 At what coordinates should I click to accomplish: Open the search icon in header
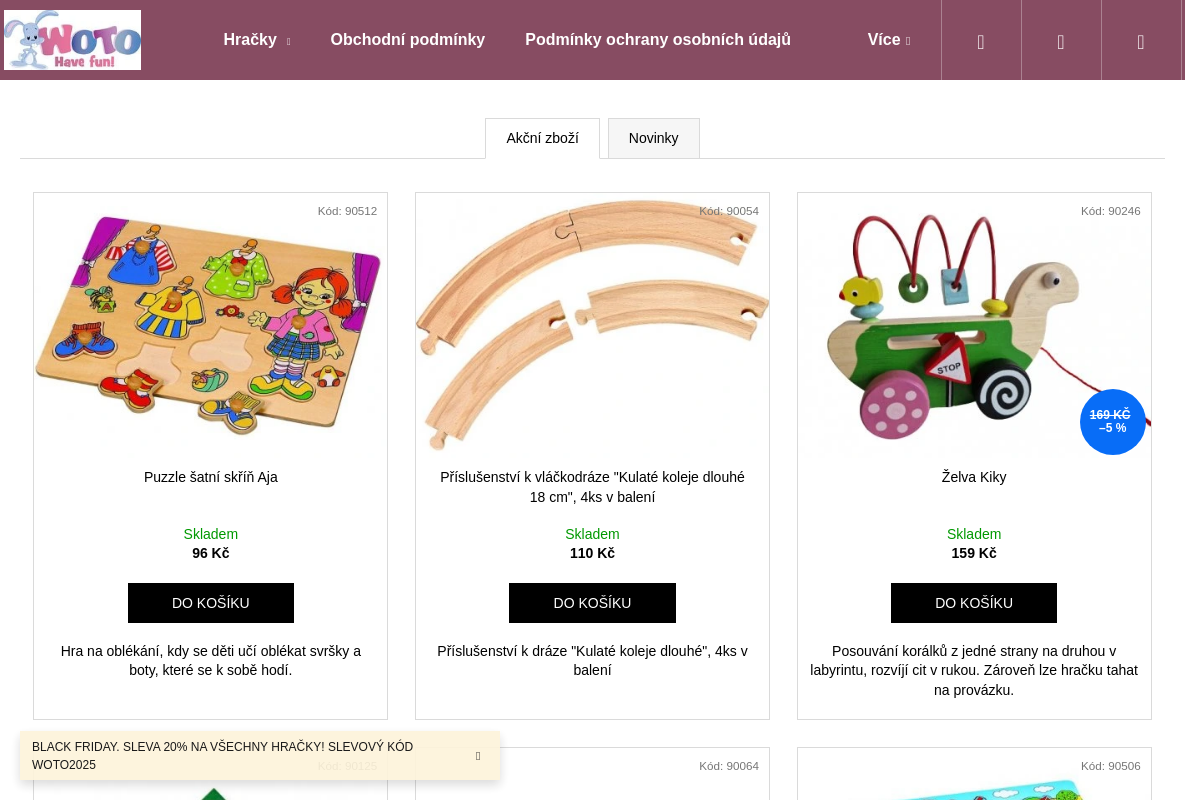click(981, 41)
